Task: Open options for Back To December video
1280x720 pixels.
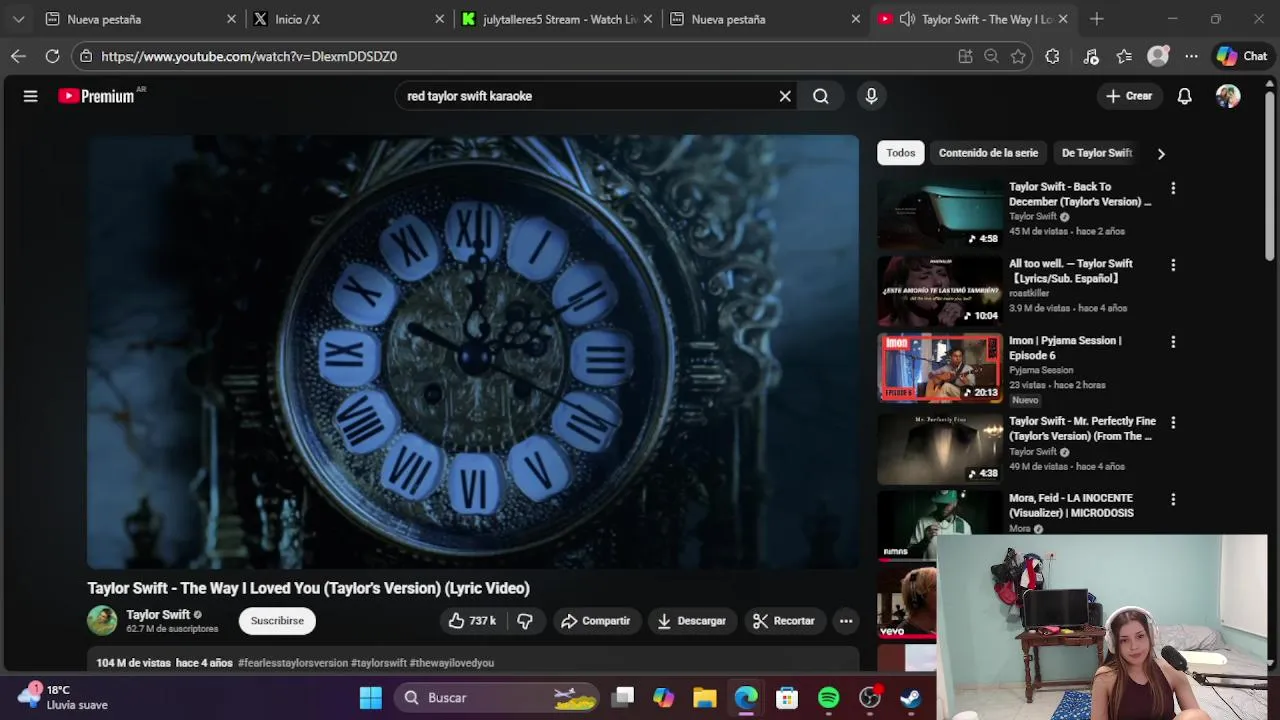Action: [x=1173, y=188]
